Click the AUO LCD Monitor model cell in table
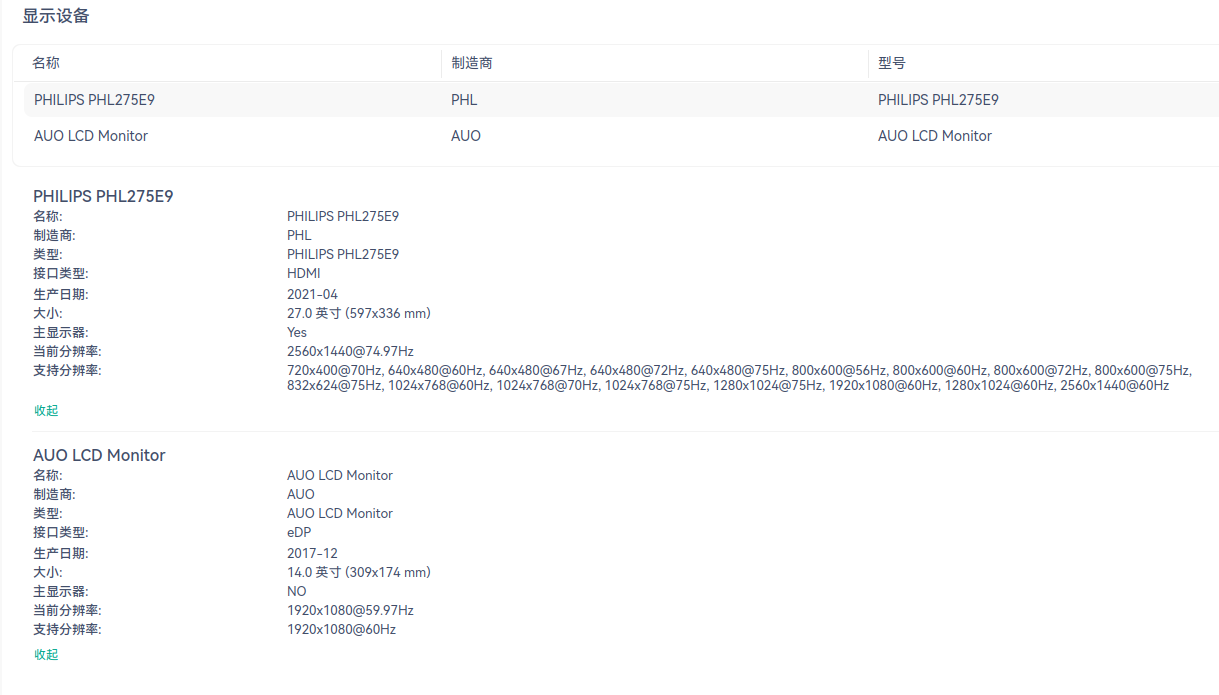The image size is (1219, 695). point(935,136)
